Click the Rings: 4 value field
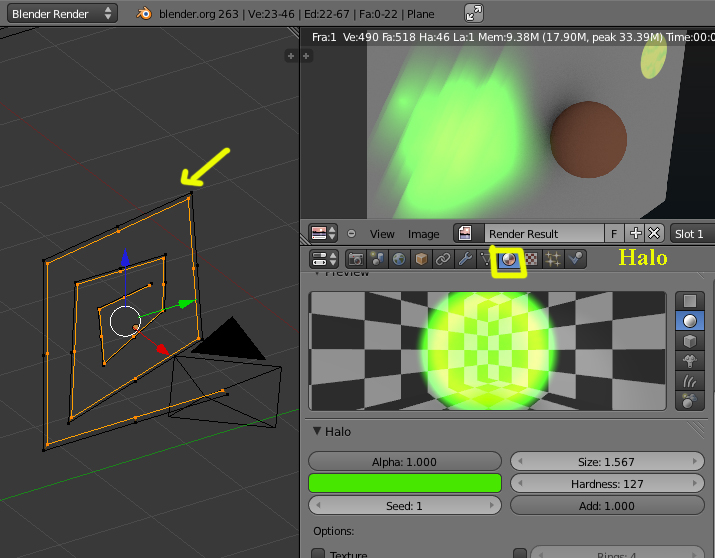Screen dimensions: 715x558 (x=617, y=553)
